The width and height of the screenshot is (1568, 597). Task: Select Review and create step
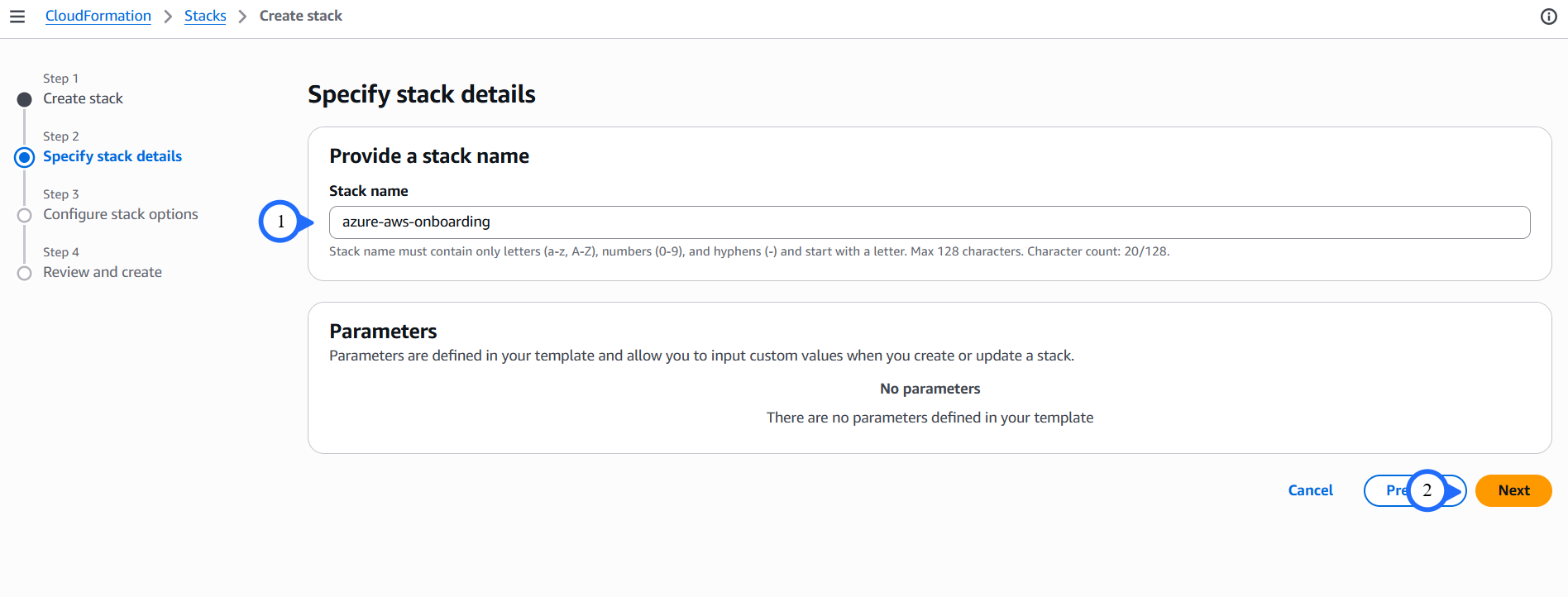(103, 272)
